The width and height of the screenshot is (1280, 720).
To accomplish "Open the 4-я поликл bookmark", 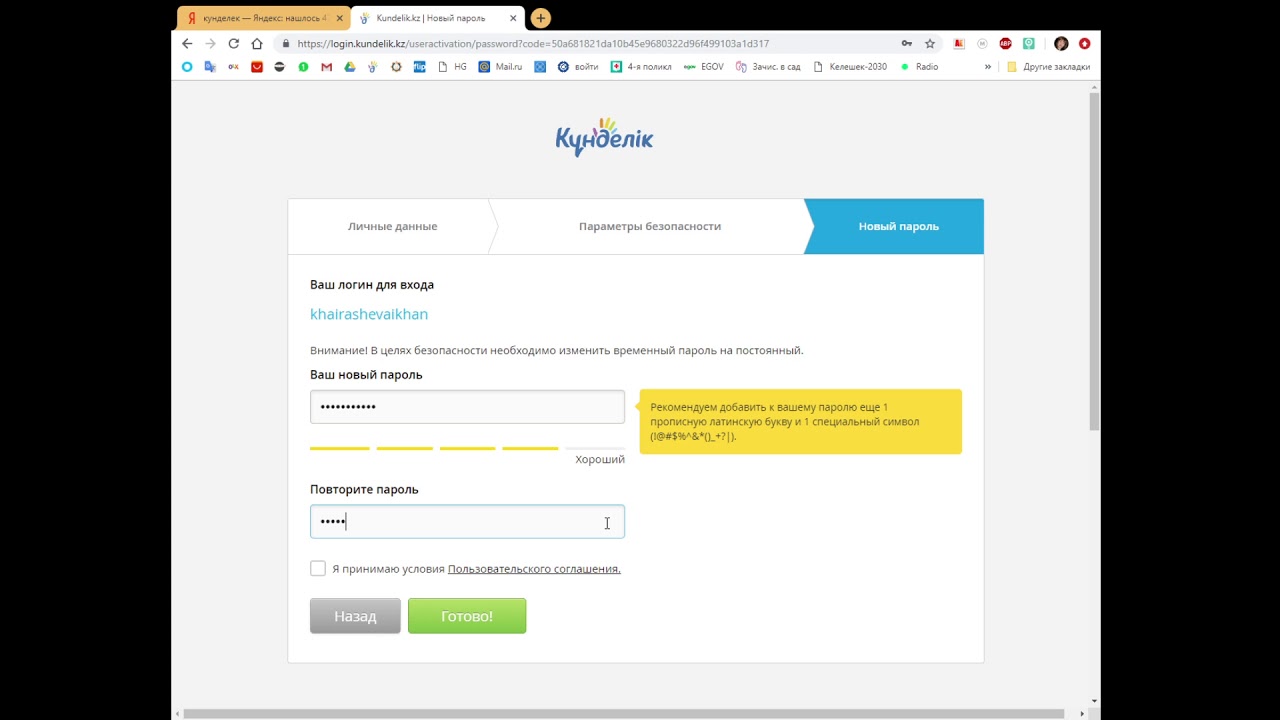I will pos(641,67).
